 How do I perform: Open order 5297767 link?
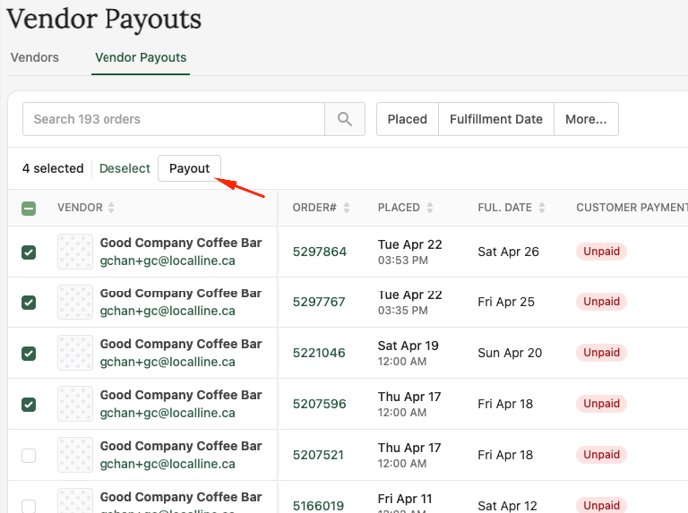(x=319, y=301)
